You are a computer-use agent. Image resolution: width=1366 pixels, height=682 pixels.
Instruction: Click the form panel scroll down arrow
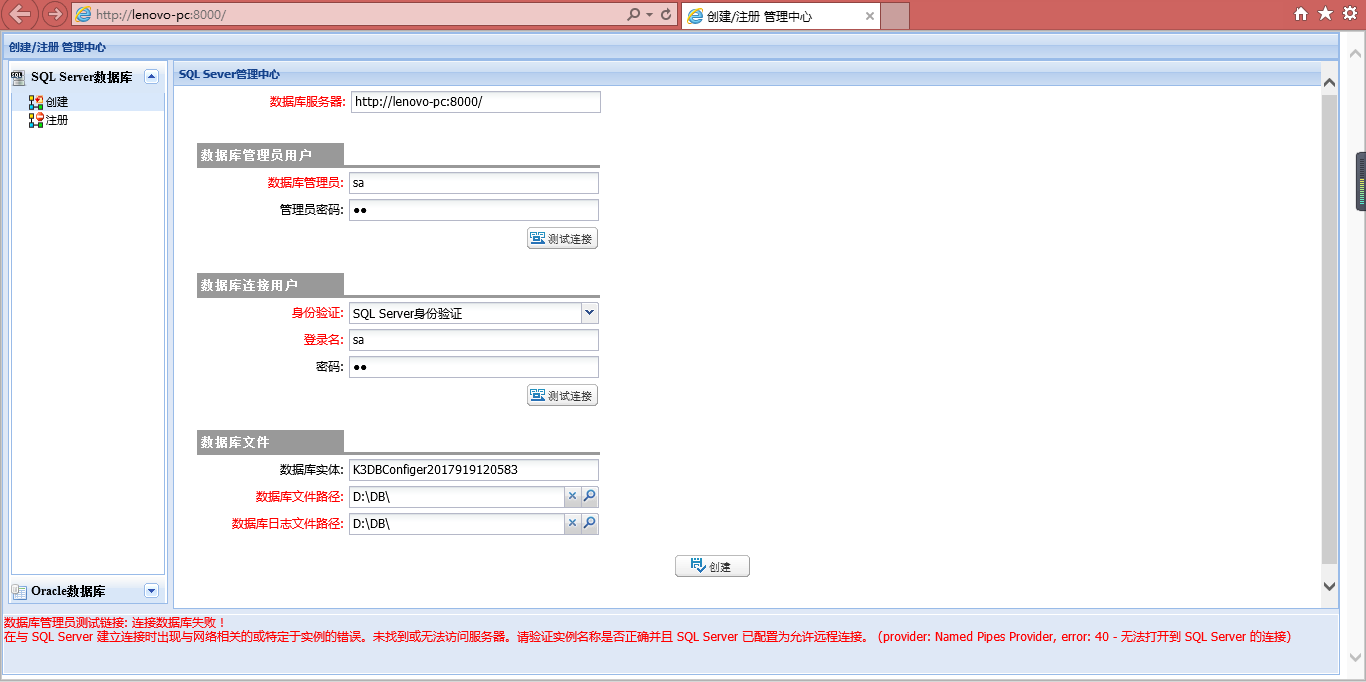click(x=1329, y=586)
